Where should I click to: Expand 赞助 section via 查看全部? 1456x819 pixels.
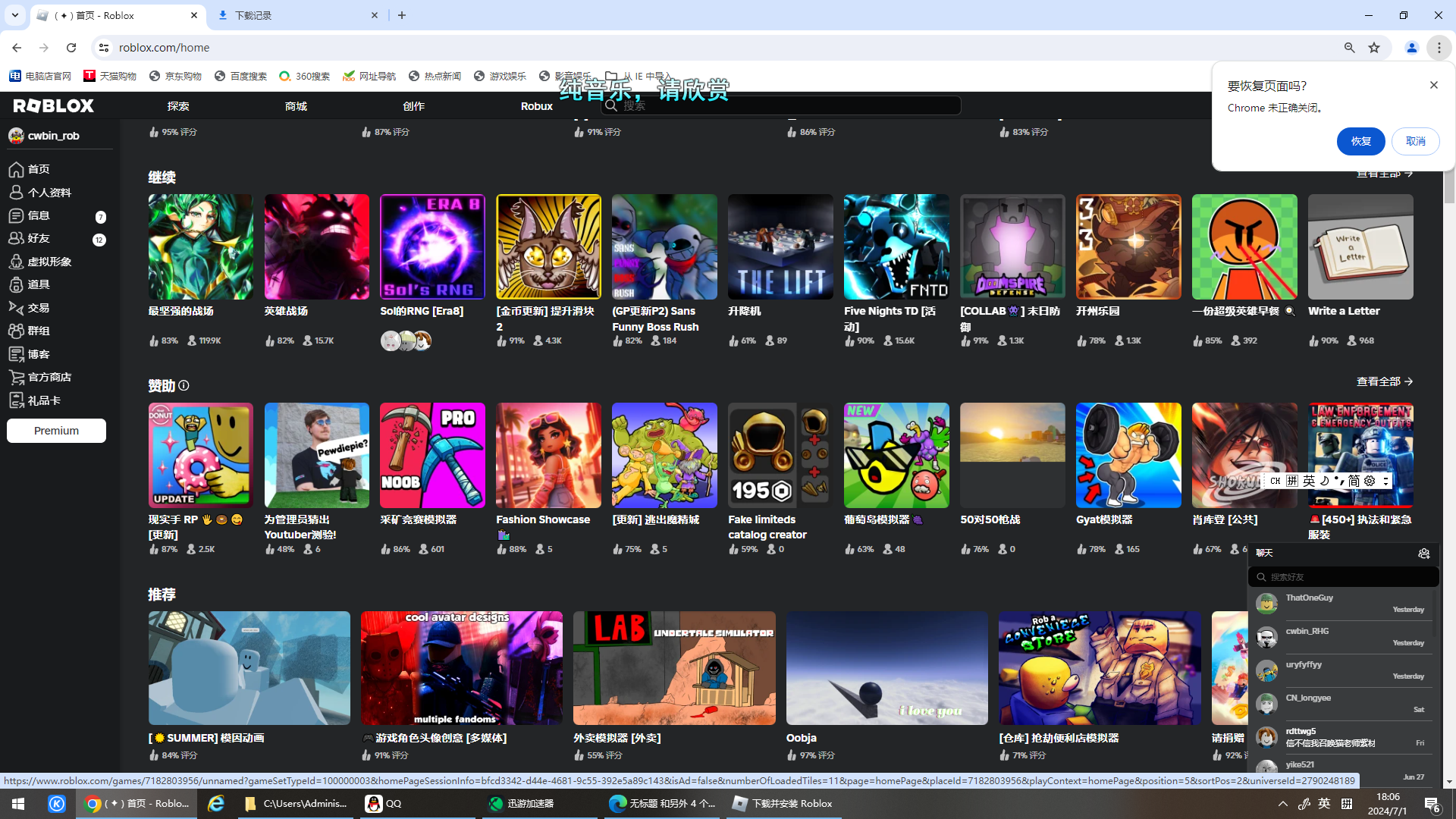(x=1384, y=381)
